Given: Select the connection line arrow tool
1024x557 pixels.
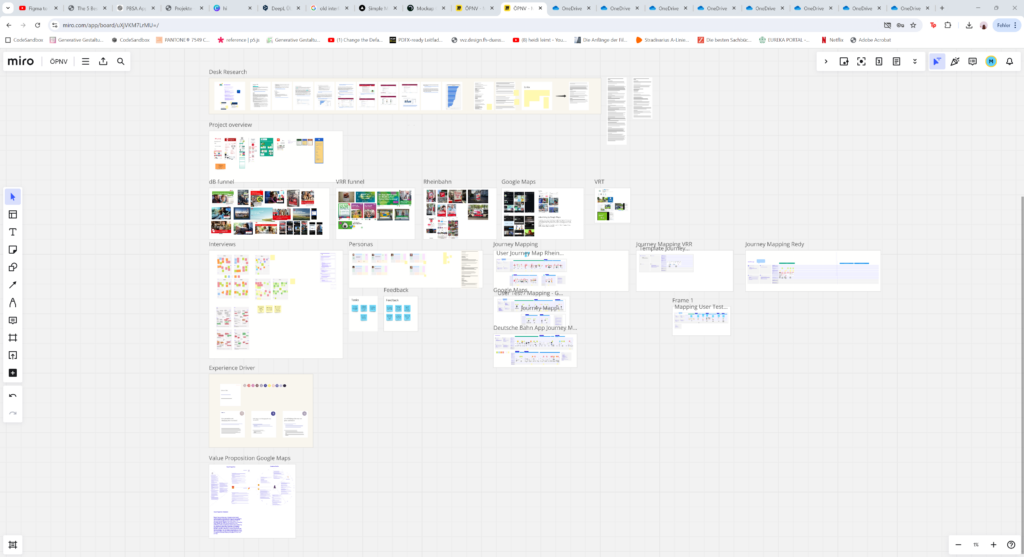Looking at the screenshot, I should click(12, 285).
